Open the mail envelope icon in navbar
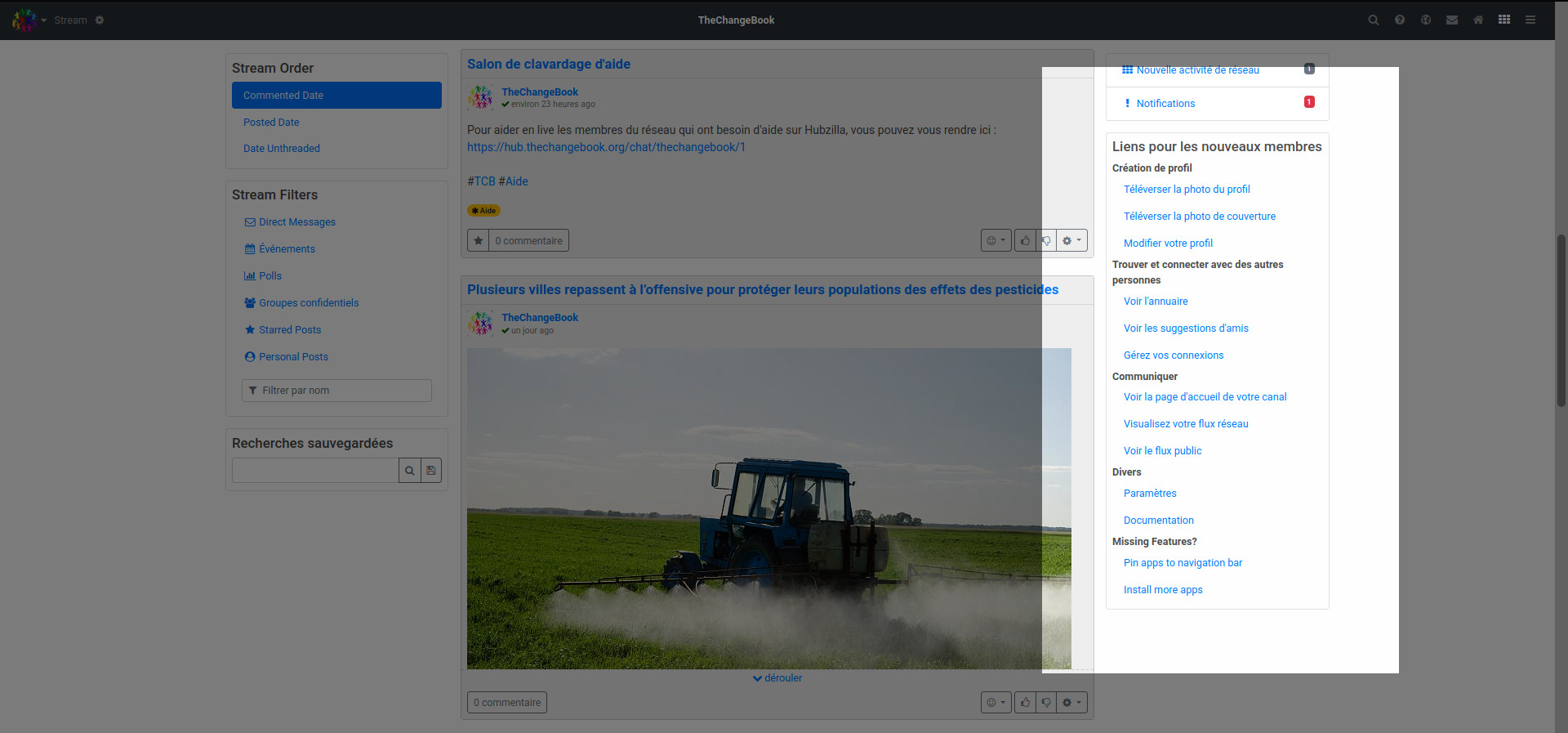 click(x=1452, y=20)
